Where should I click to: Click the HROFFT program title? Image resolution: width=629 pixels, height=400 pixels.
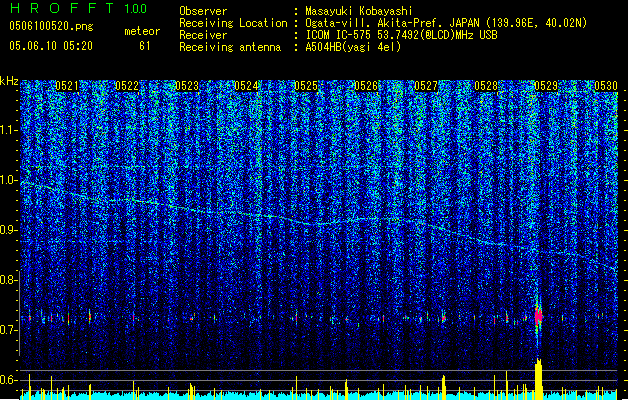62,8
